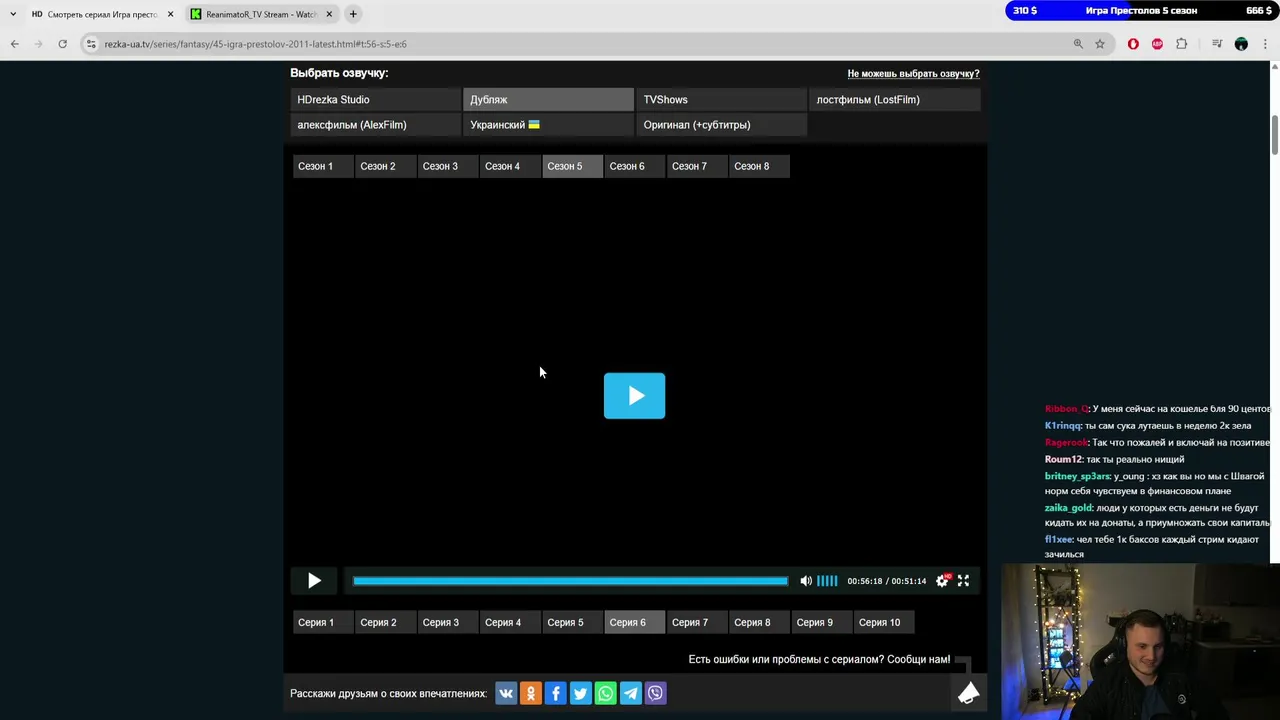
Task: Share on Twitter icon
Action: 581,693
